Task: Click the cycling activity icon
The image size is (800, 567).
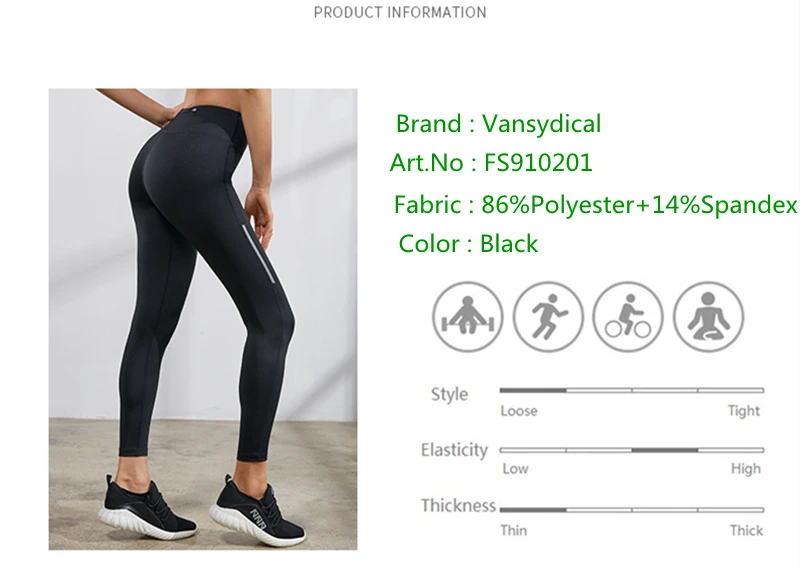Action: tap(628, 317)
